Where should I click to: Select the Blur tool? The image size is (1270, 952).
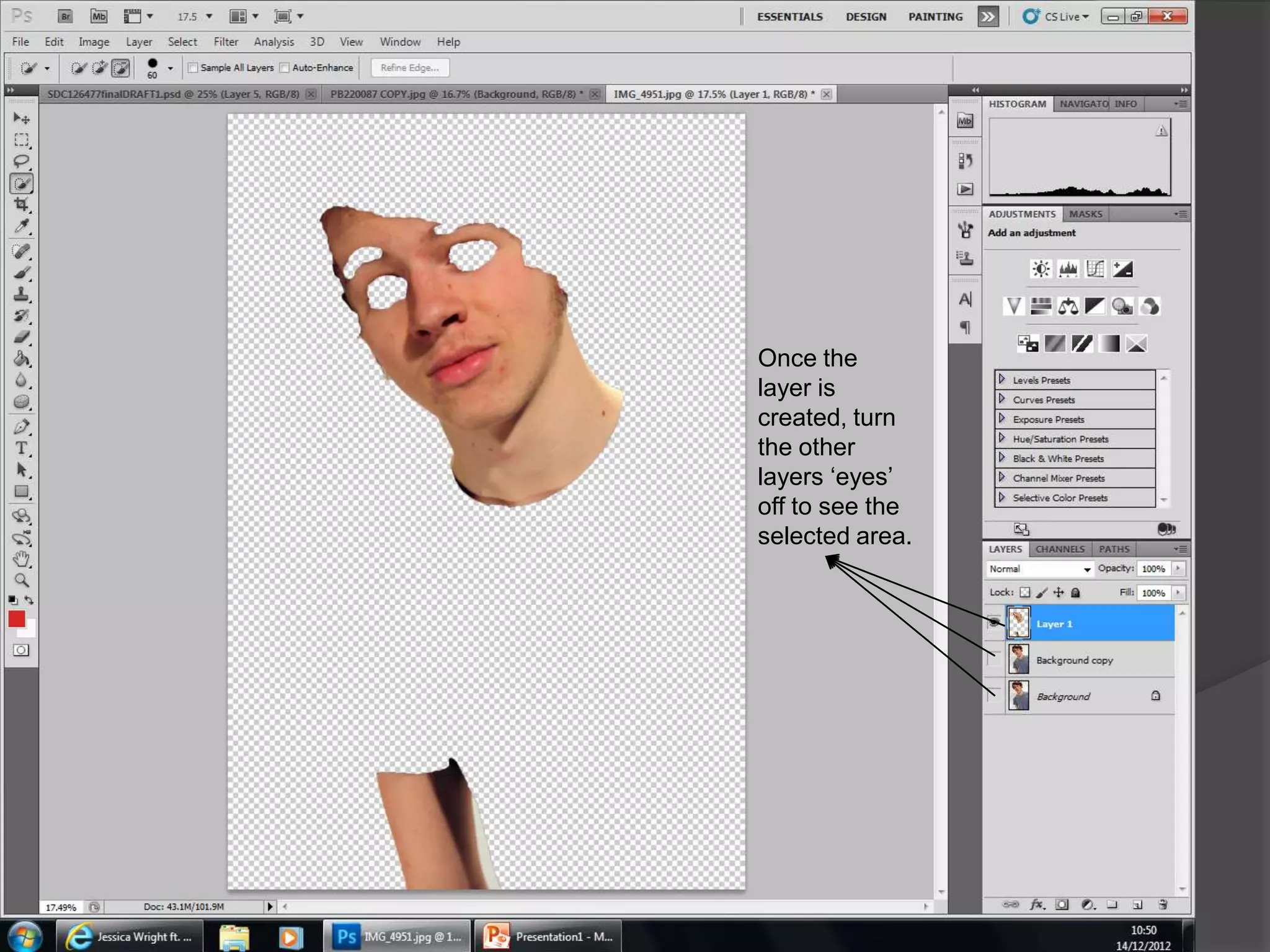tap(22, 381)
